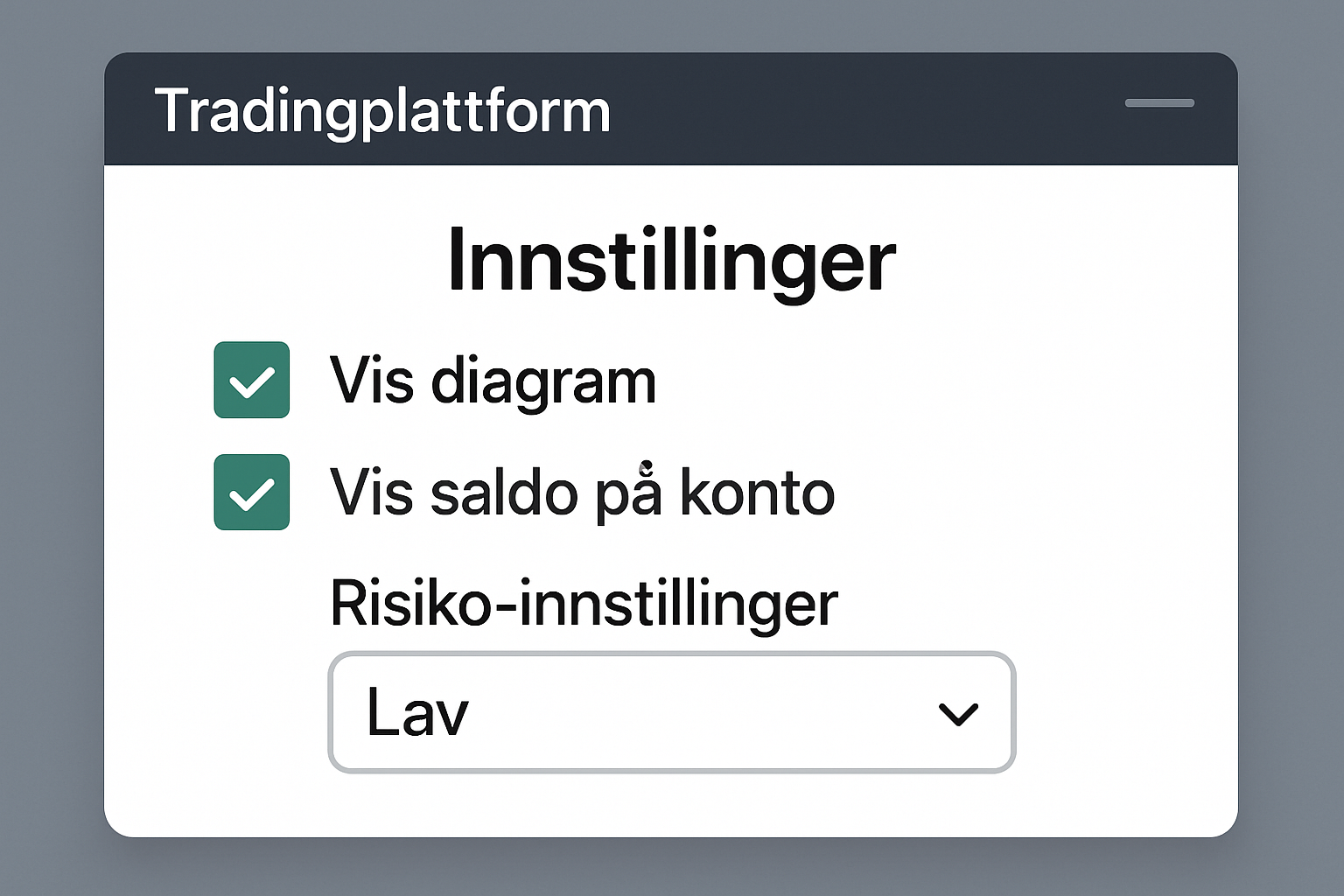This screenshot has width=1344, height=896.
Task: Open the Risiko-innstillinger combo box
Action: pos(671,712)
